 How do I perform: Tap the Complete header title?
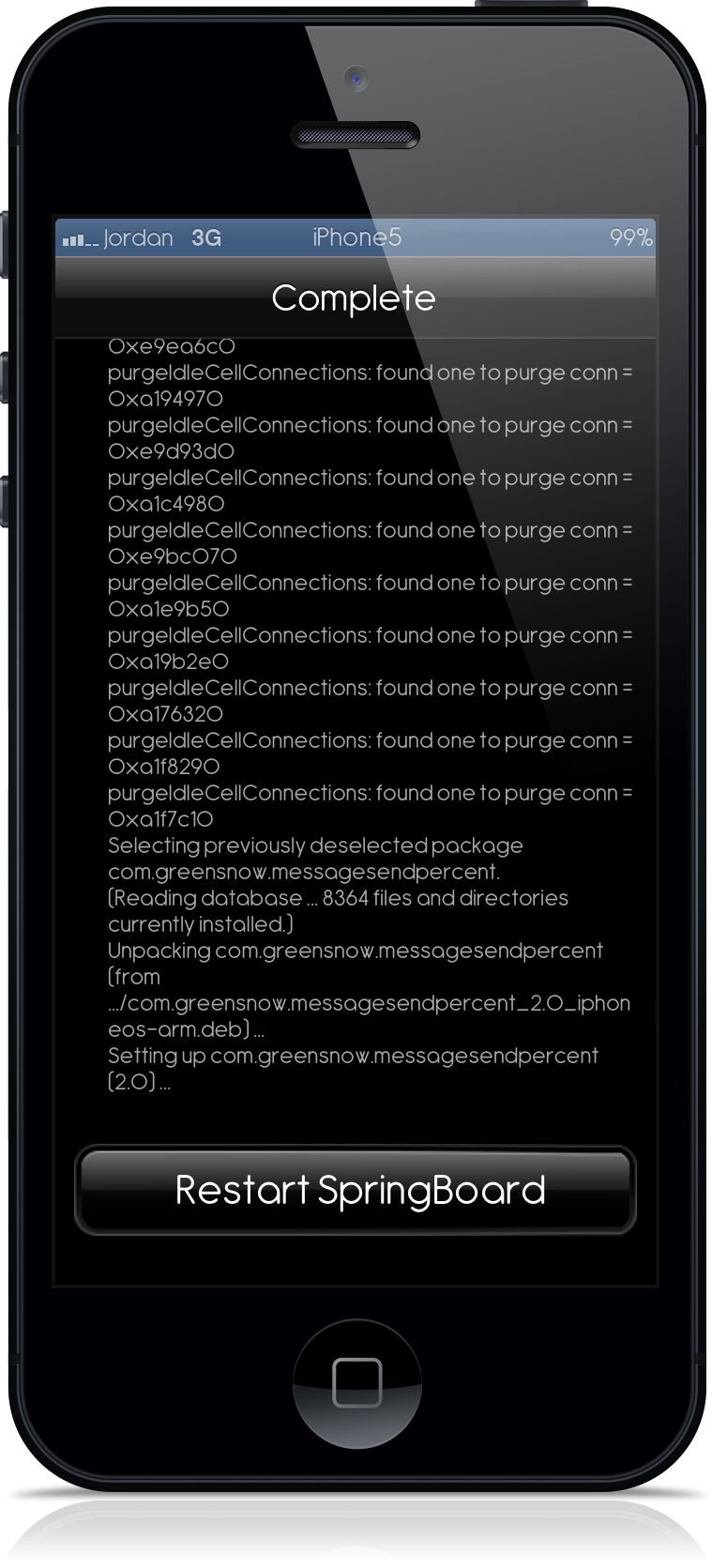354,298
